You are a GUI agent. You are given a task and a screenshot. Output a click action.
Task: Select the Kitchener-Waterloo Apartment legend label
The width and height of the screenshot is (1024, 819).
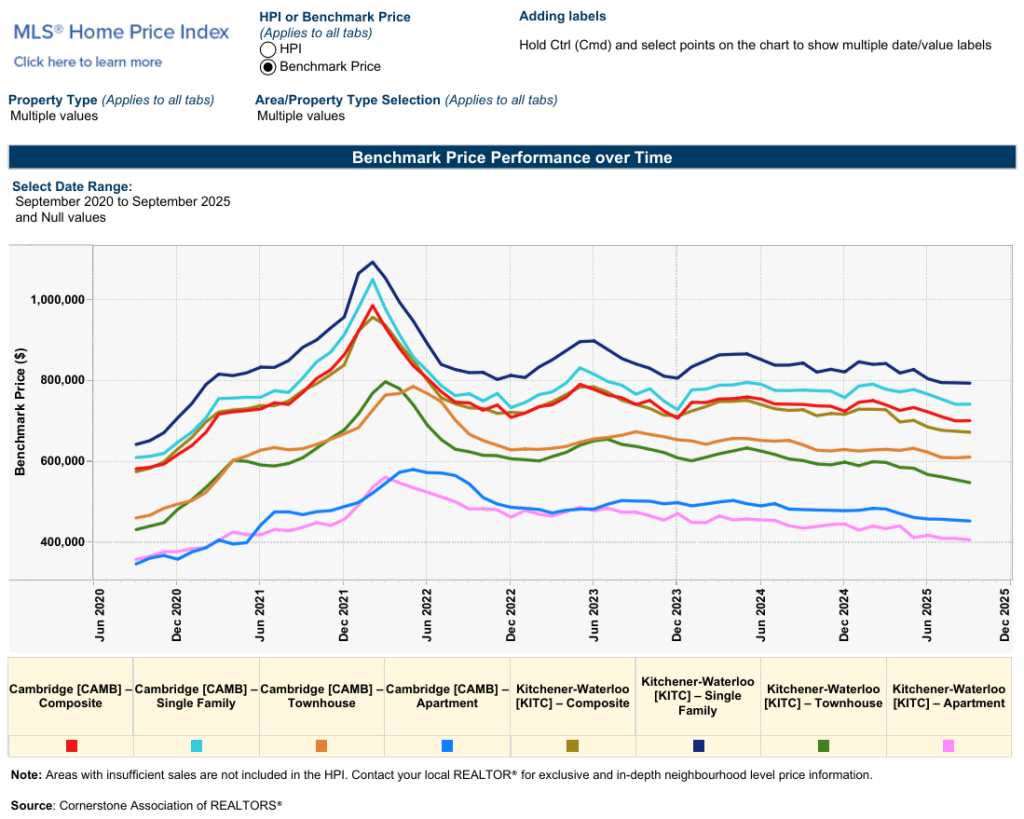948,696
